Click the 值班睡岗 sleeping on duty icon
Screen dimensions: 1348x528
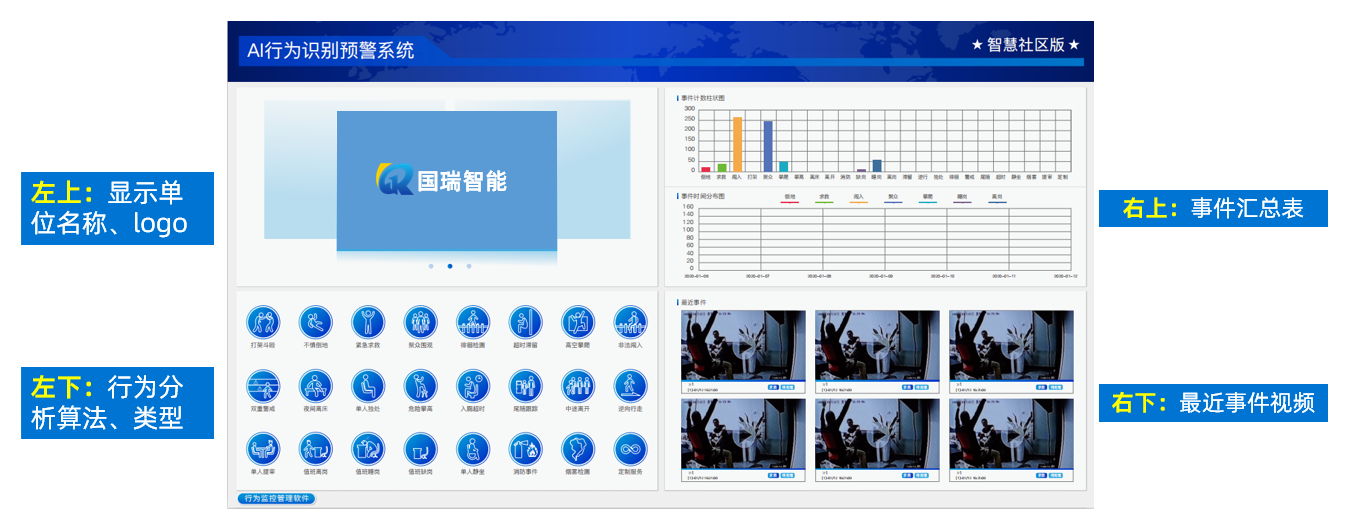point(368,449)
